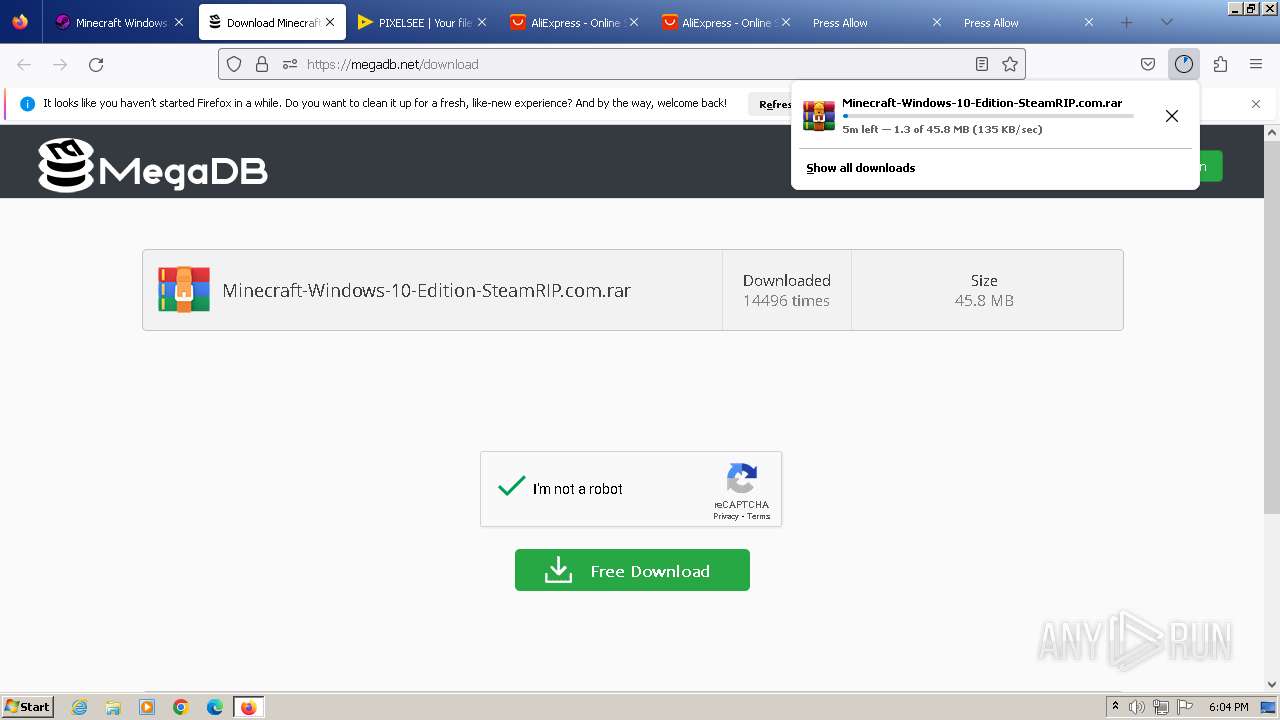Show all downloads
The image size is (1280, 720).
click(860, 168)
